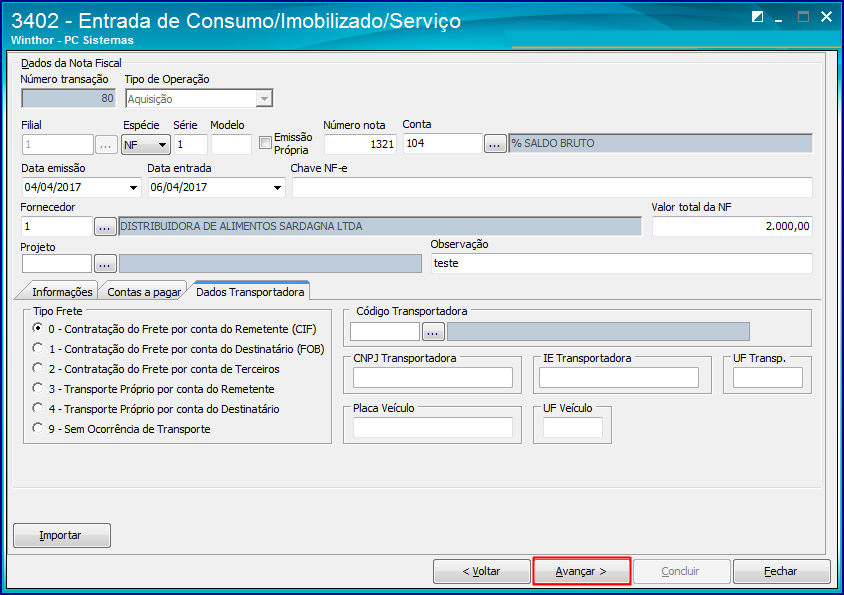Close the window with the X icon

[x=826, y=17]
